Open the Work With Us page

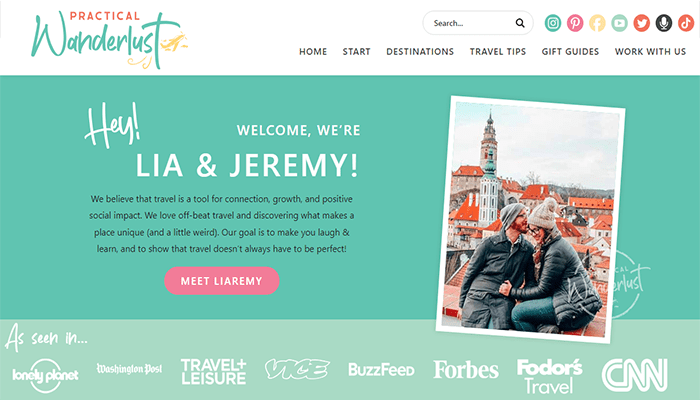click(650, 52)
